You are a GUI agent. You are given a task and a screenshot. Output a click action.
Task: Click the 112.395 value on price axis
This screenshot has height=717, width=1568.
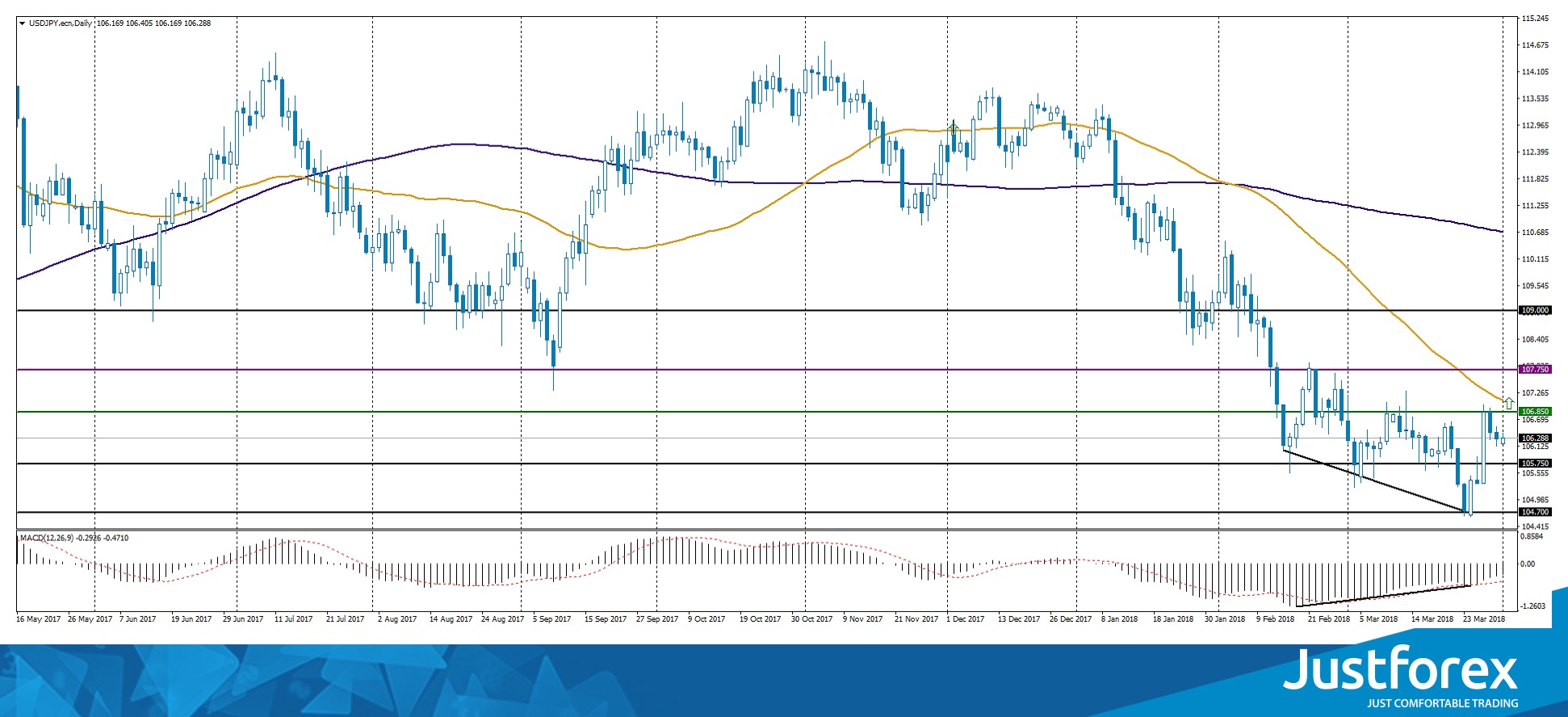pyautogui.click(x=1535, y=152)
